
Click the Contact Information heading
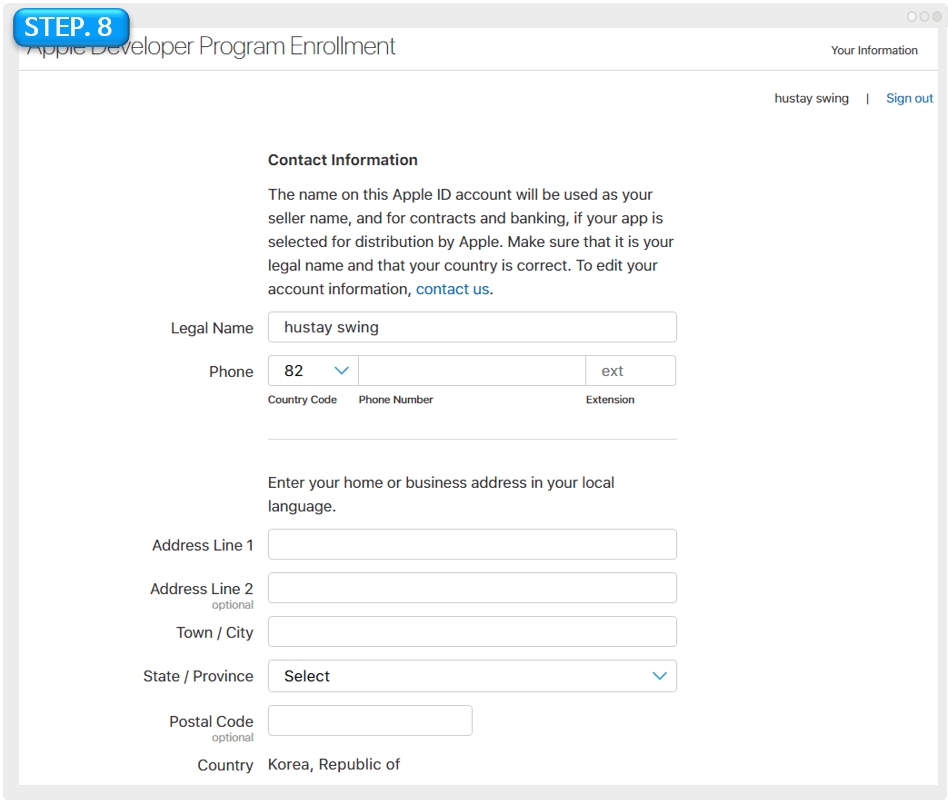[343, 160]
